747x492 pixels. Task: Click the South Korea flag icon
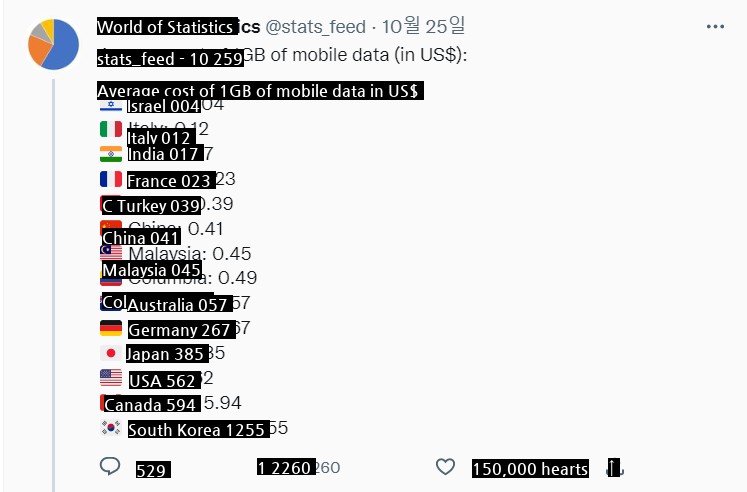[110, 428]
